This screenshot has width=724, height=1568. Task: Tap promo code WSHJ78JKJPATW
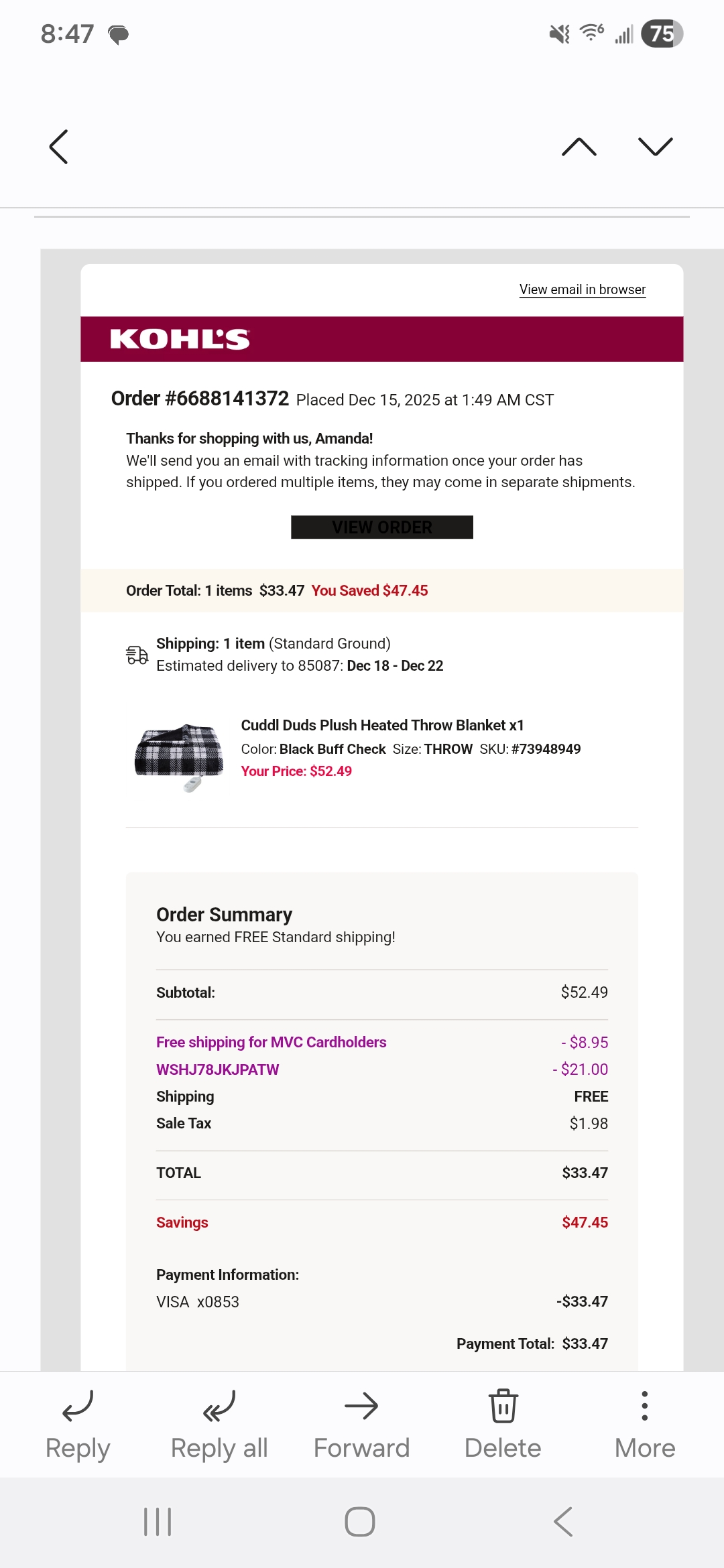[217, 1069]
